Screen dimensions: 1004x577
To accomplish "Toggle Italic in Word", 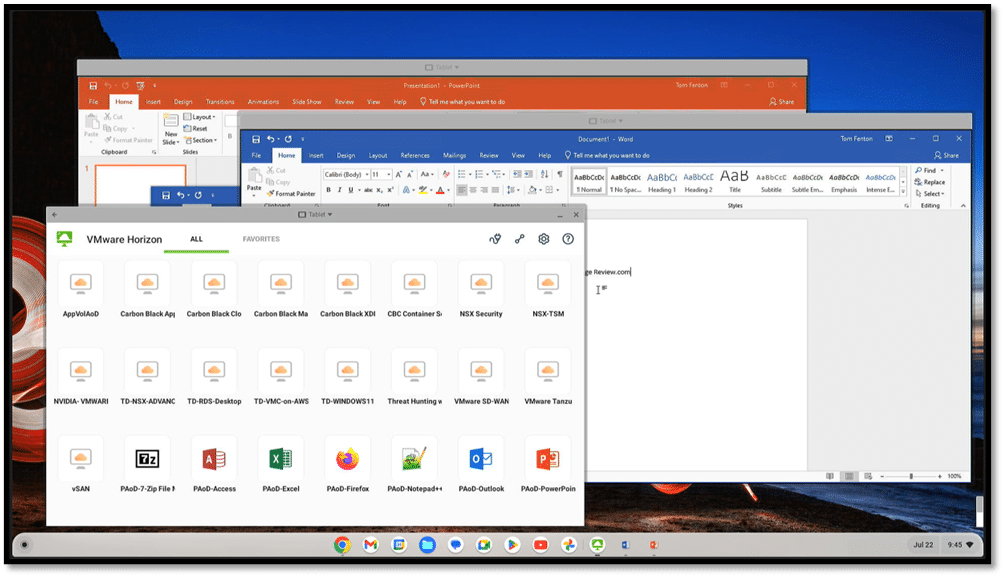I will click(339, 190).
